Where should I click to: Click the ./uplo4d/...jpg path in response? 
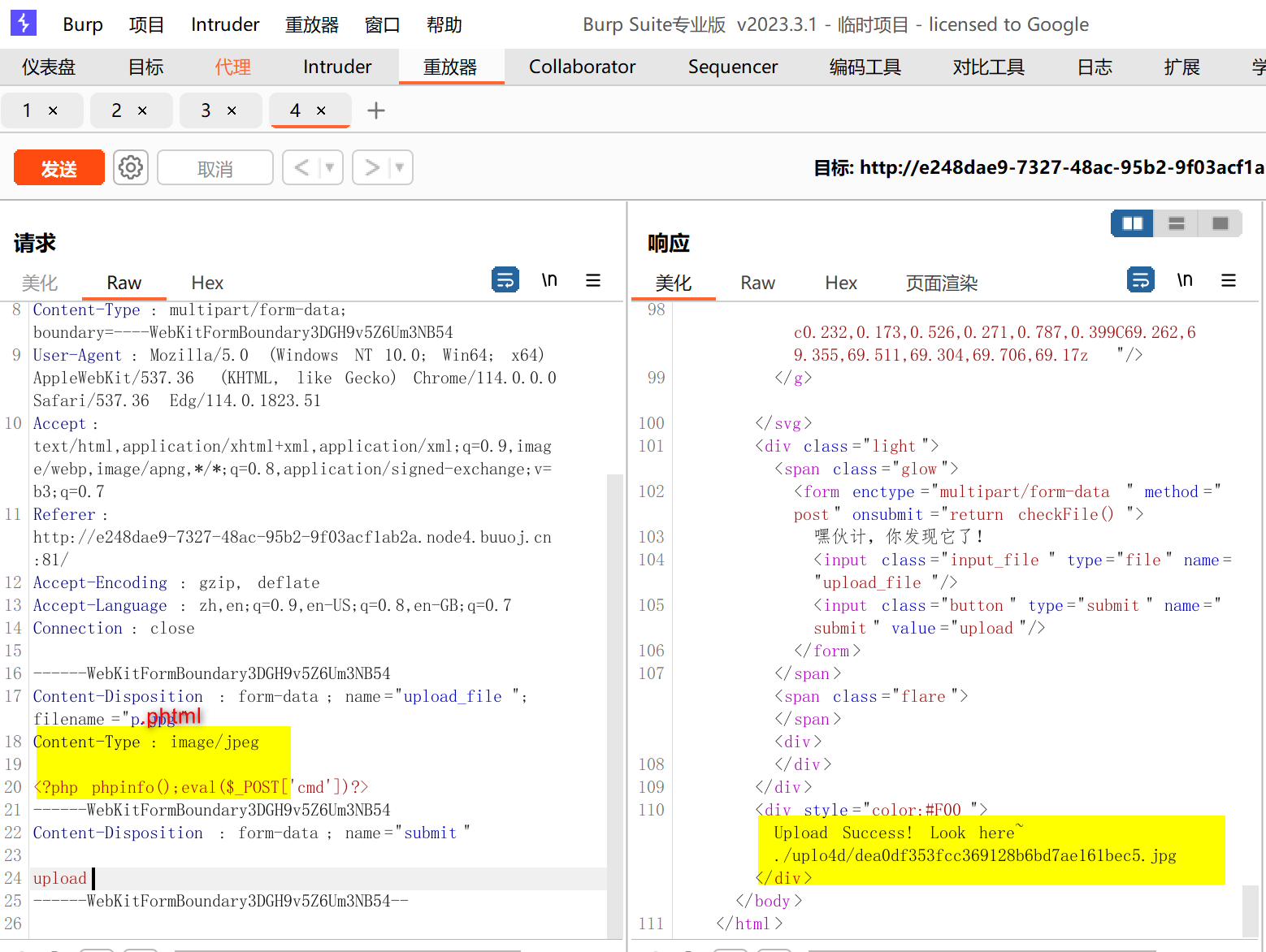(x=975, y=855)
